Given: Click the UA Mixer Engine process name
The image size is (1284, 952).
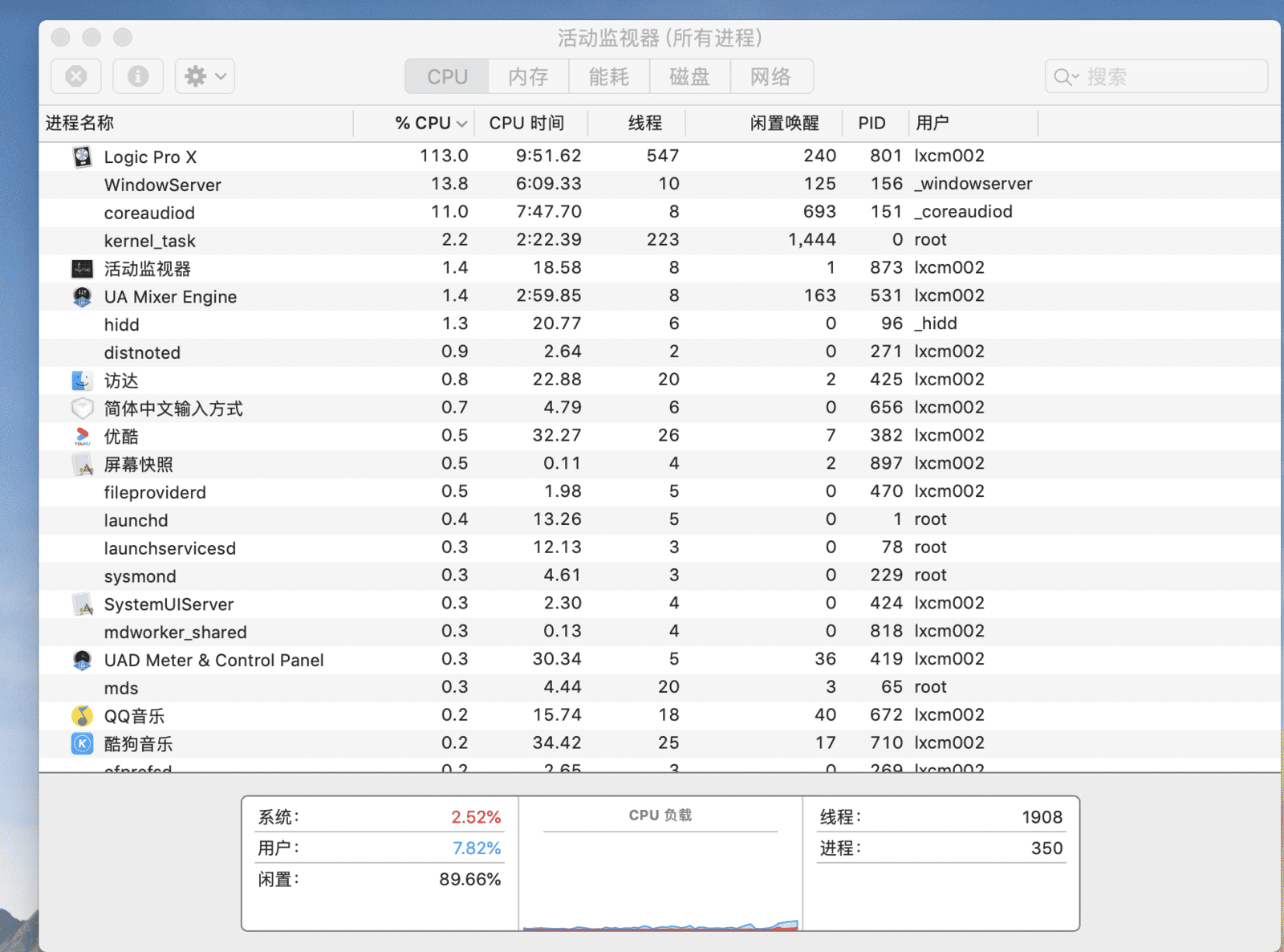Looking at the screenshot, I should (x=170, y=297).
